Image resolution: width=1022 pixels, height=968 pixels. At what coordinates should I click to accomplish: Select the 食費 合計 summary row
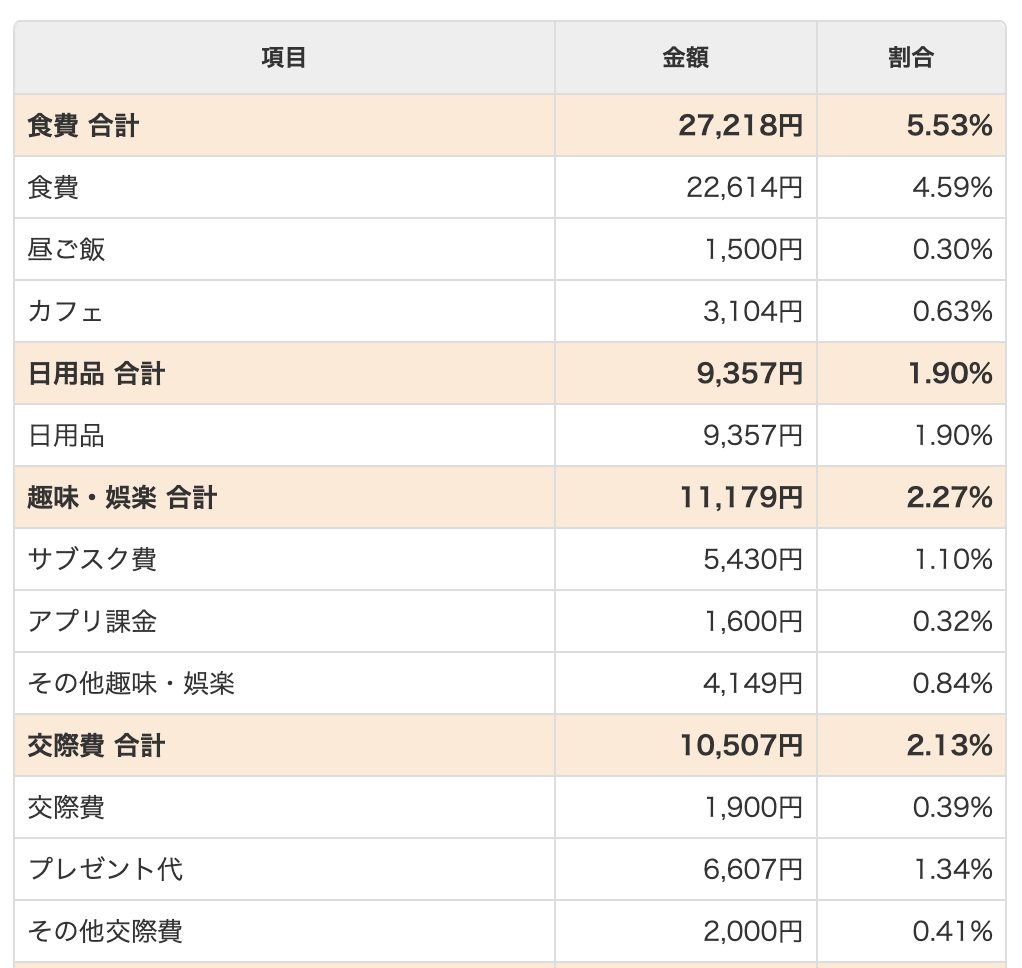[x=84, y=126]
